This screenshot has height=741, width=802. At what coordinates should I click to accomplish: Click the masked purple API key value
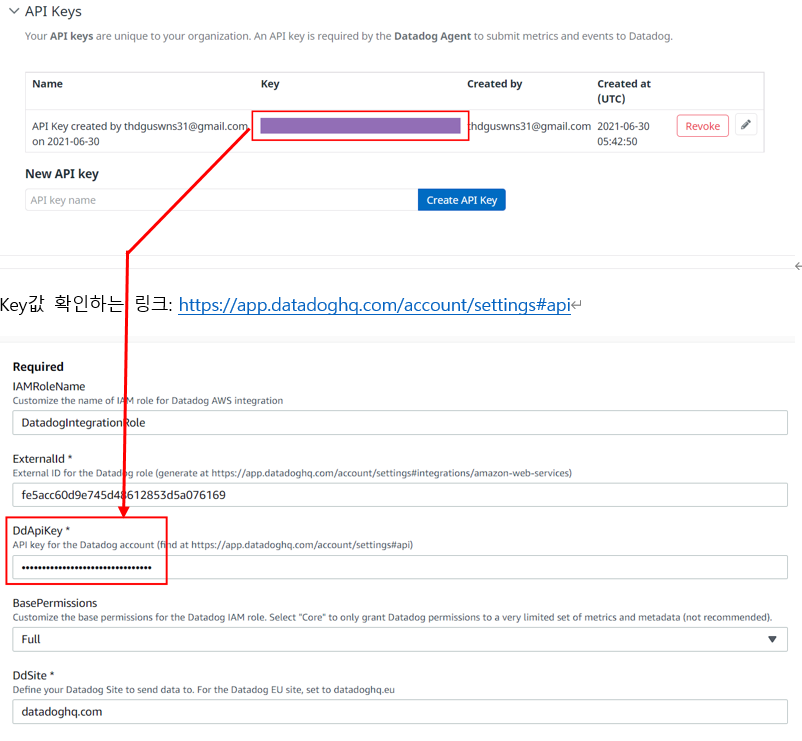(360, 126)
